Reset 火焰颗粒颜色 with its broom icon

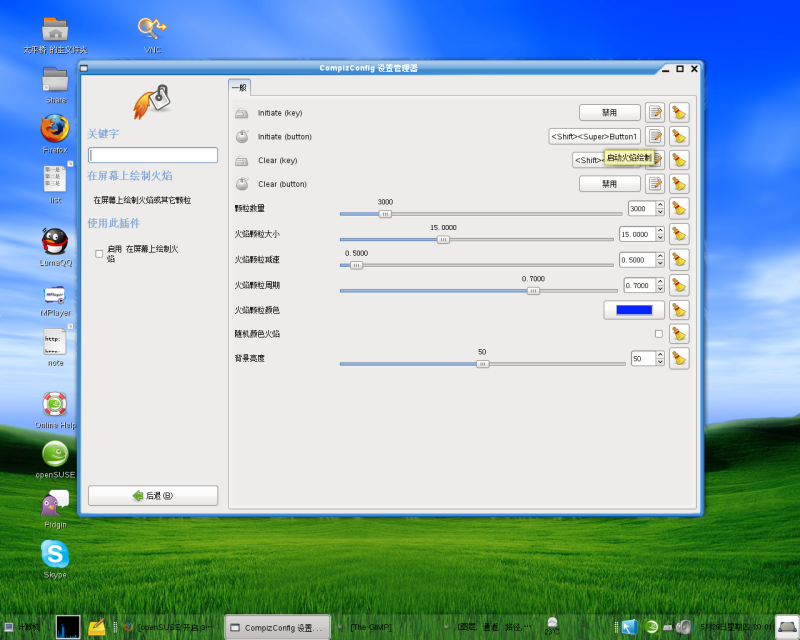tap(679, 310)
